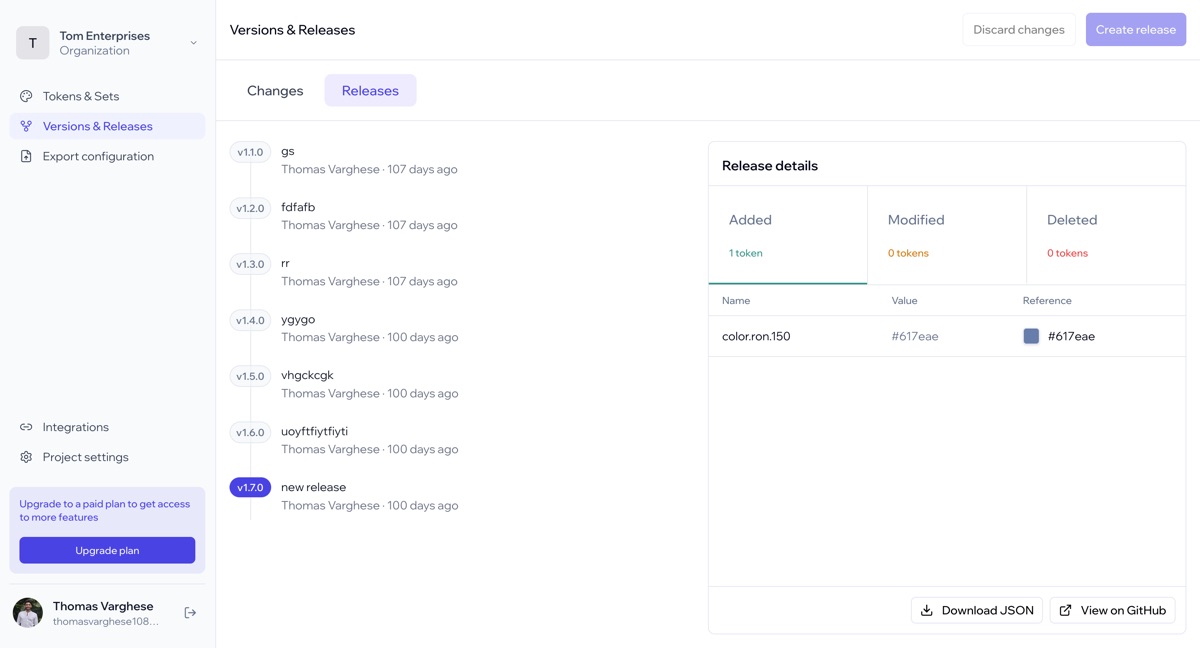Open the release named fdfafb
The width and height of the screenshot is (1200, 648).
coord(298,207)
